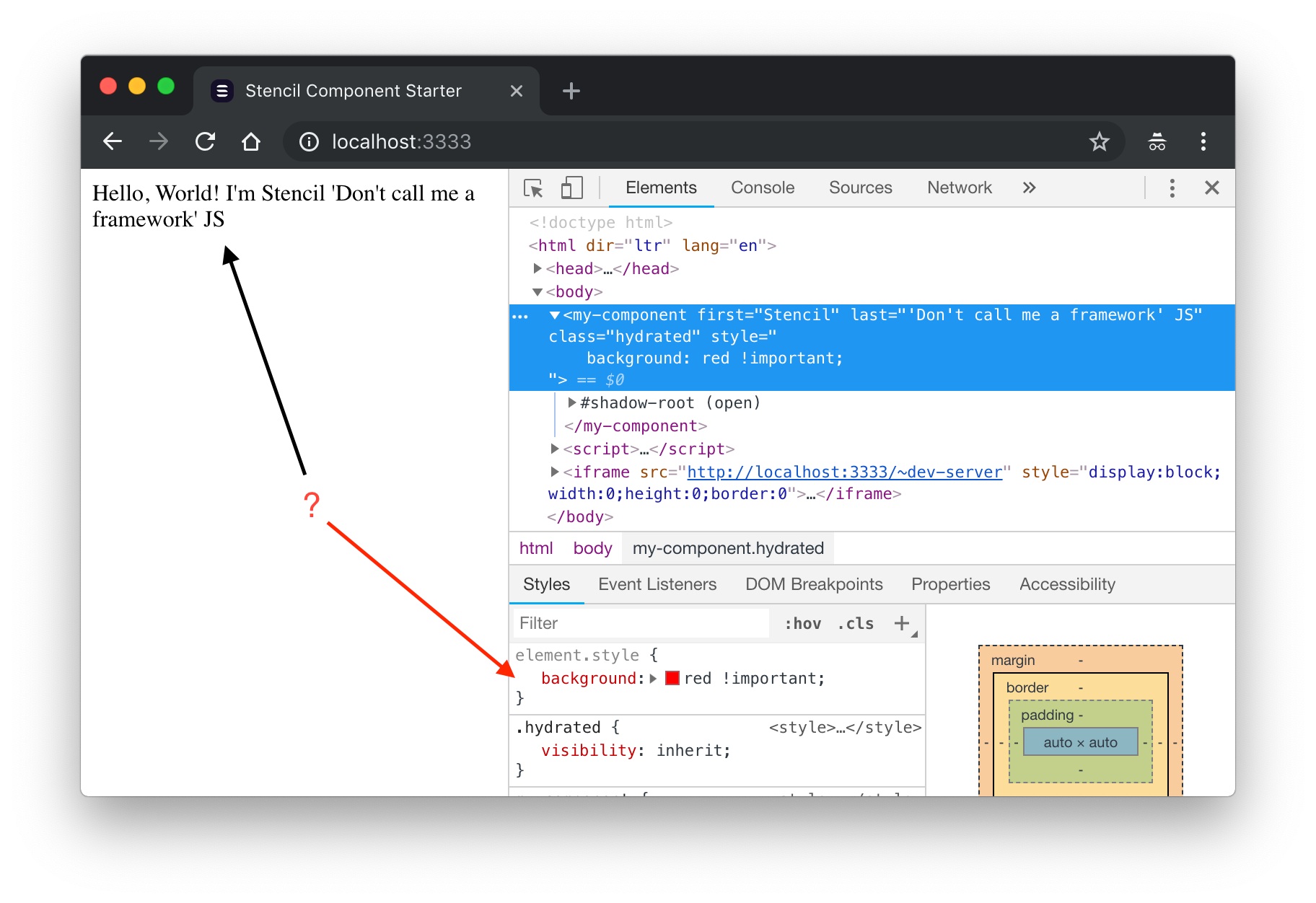Close the Stencil Component Starter tab
Image resolution: width=1316 pixels, height=903 pixels.
click(x=517, y=91)
